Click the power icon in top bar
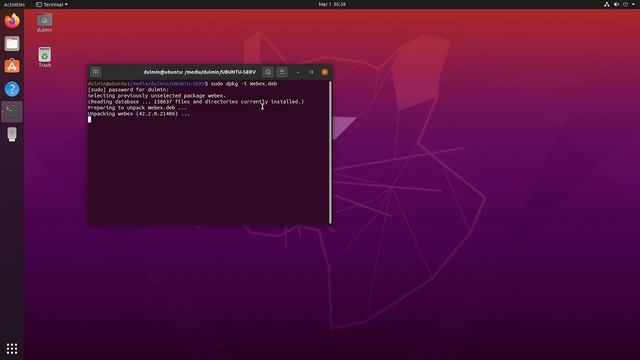 [625, 4]
